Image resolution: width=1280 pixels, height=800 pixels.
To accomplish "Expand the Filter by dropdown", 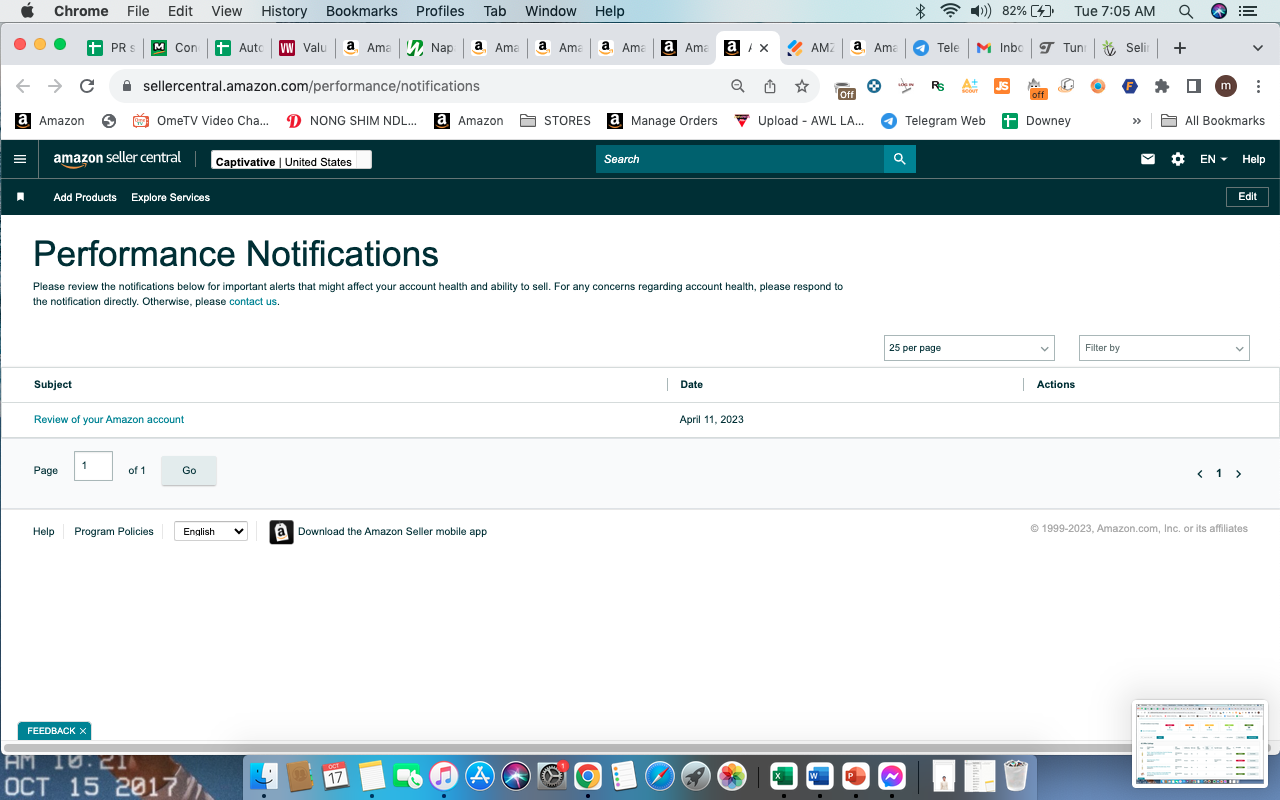I will (1164, 348).
